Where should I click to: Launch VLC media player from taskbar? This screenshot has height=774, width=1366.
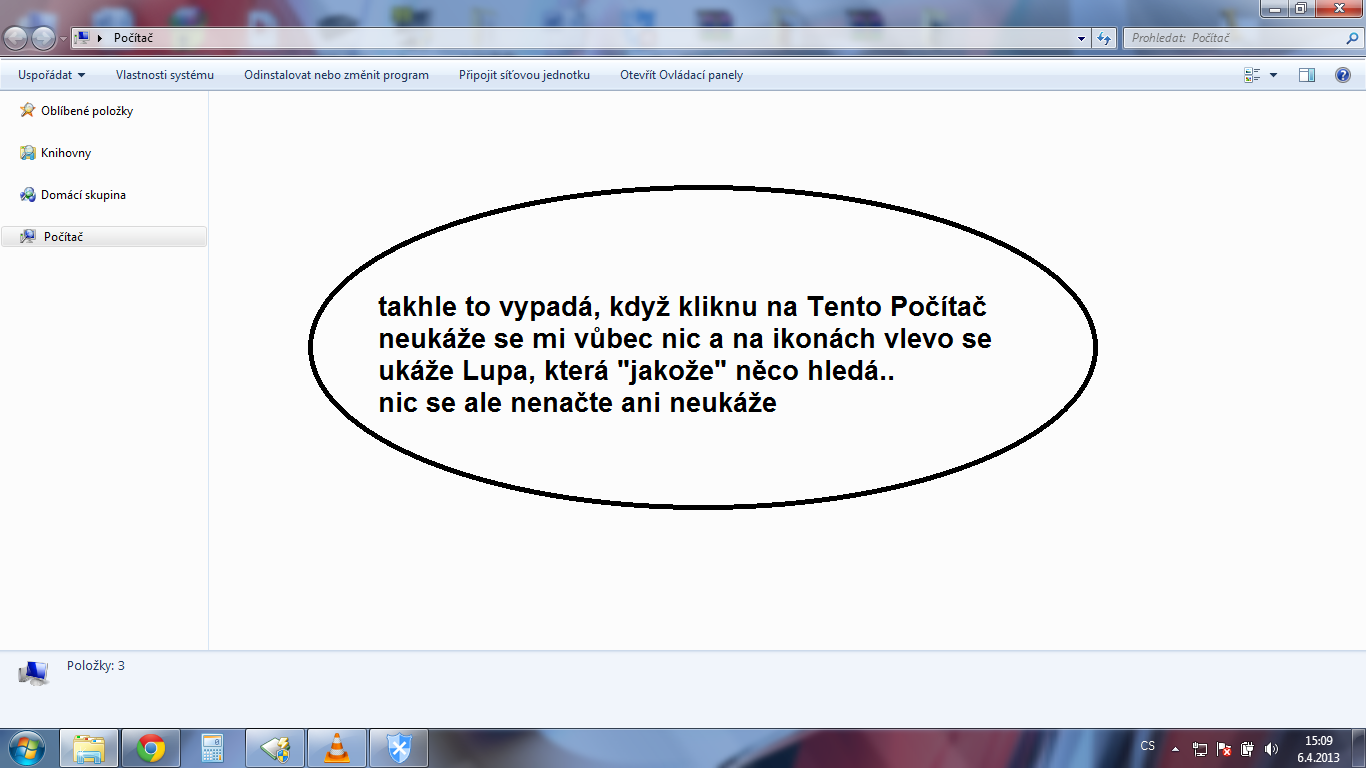pos(337,748)
